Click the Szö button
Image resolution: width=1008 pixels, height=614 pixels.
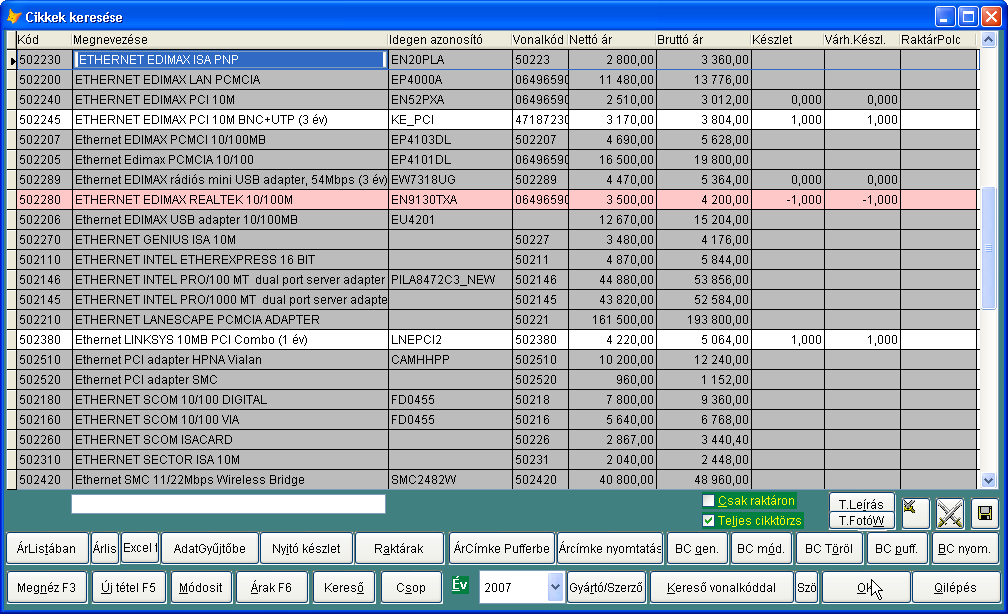(806, 587)
